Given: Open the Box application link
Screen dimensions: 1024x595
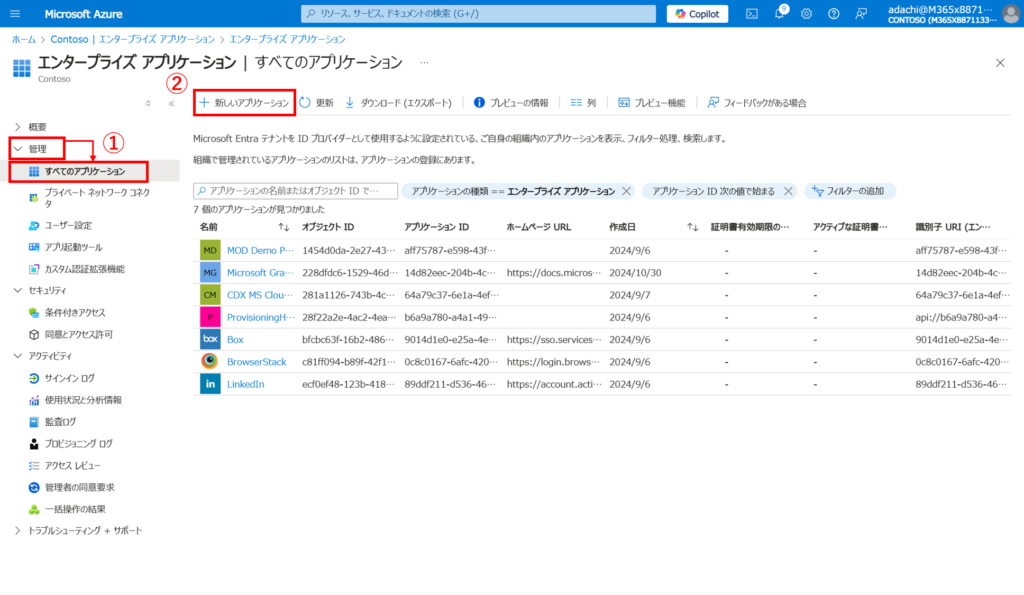Looking at the screenshot, I should pyautogui.click(x=235, y=340).
